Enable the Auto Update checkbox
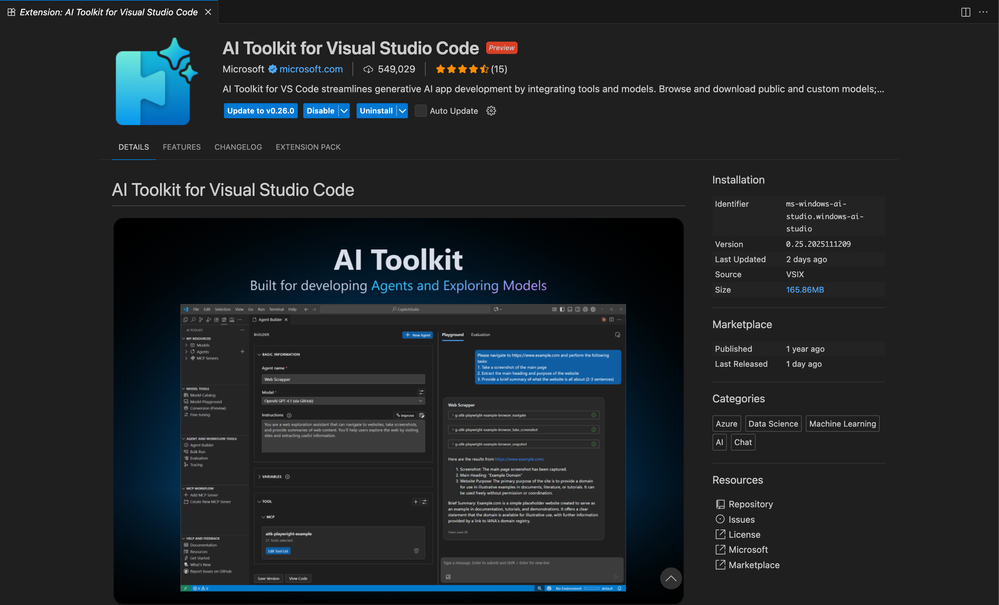This screenshot has height=605, width=999. pos(421,111)
